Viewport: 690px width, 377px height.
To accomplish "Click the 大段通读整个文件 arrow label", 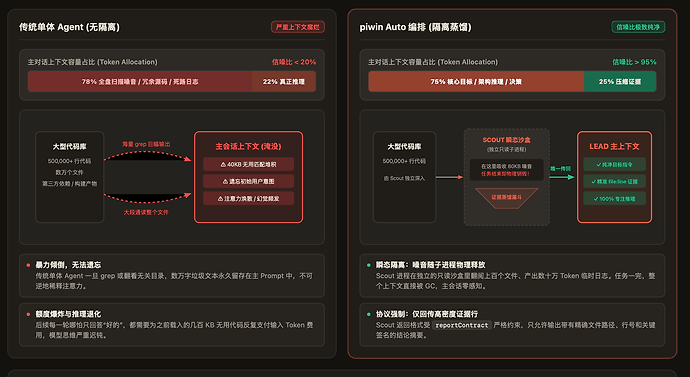I will pyautogui.click(x=146, y=212).
